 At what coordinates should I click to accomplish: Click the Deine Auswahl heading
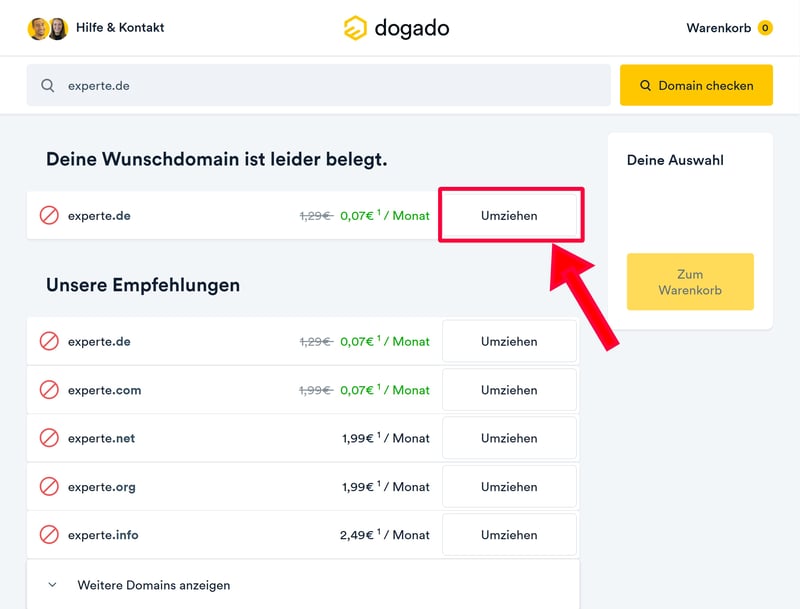pos(675,160)
